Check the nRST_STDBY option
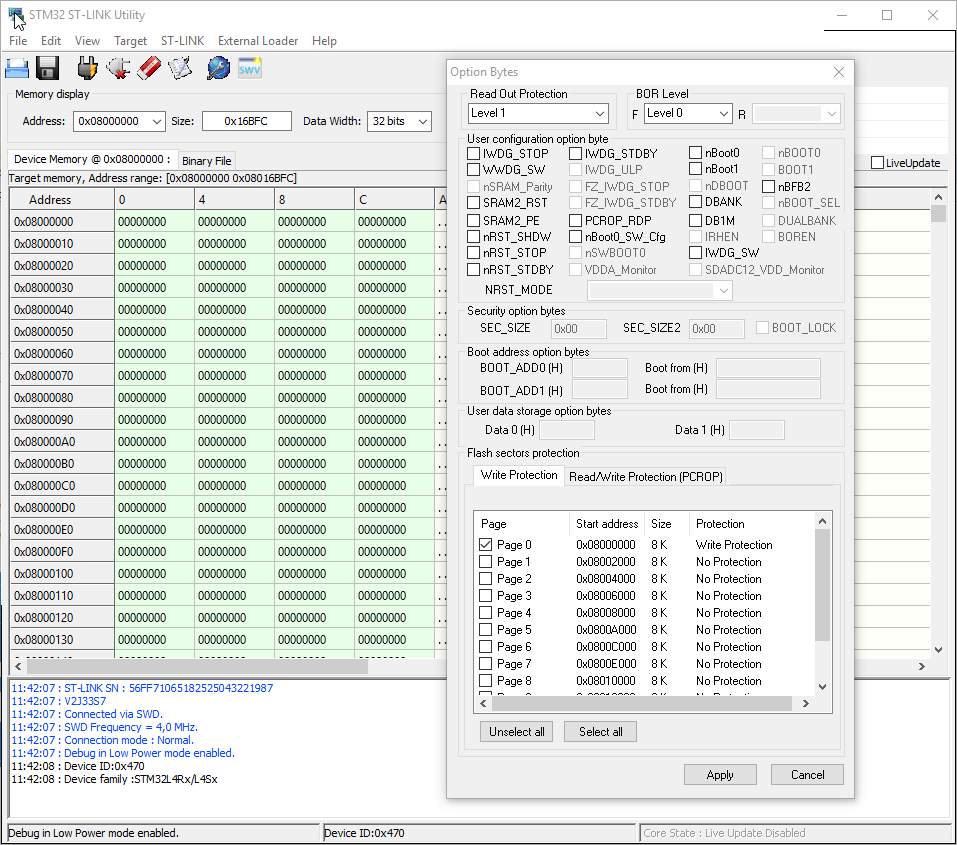Screen dimensions: 957x845 [474, 269]
